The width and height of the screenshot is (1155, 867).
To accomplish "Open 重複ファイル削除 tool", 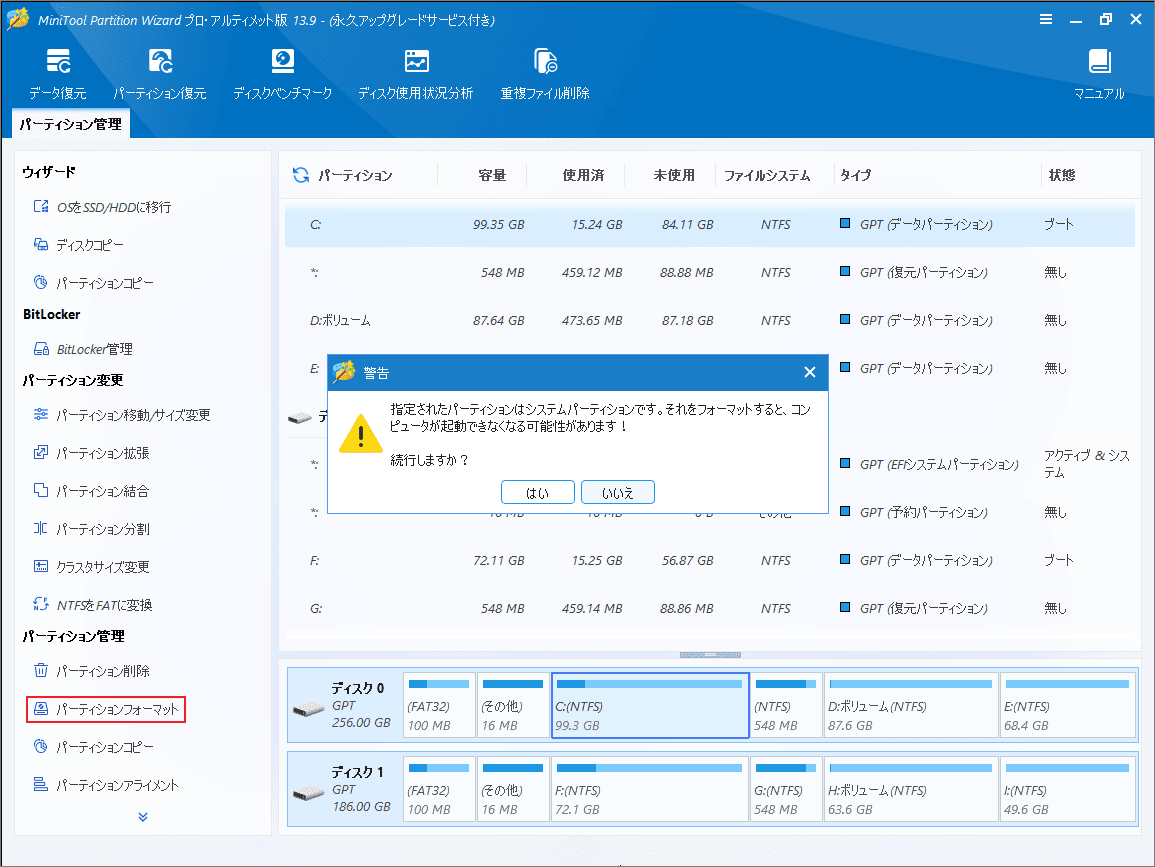I will coord(545,74).
